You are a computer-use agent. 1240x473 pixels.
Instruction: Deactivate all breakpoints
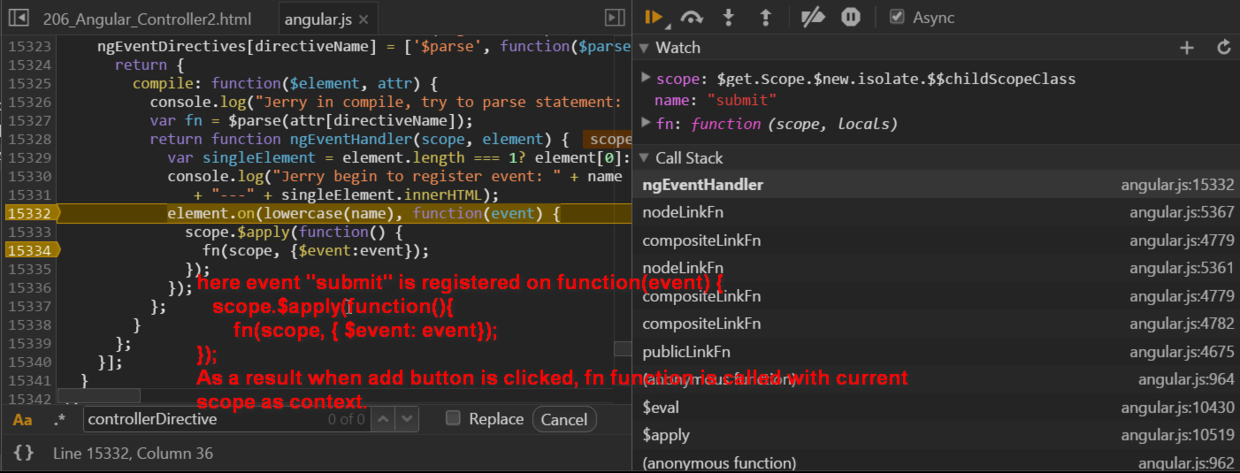[814, 17]
